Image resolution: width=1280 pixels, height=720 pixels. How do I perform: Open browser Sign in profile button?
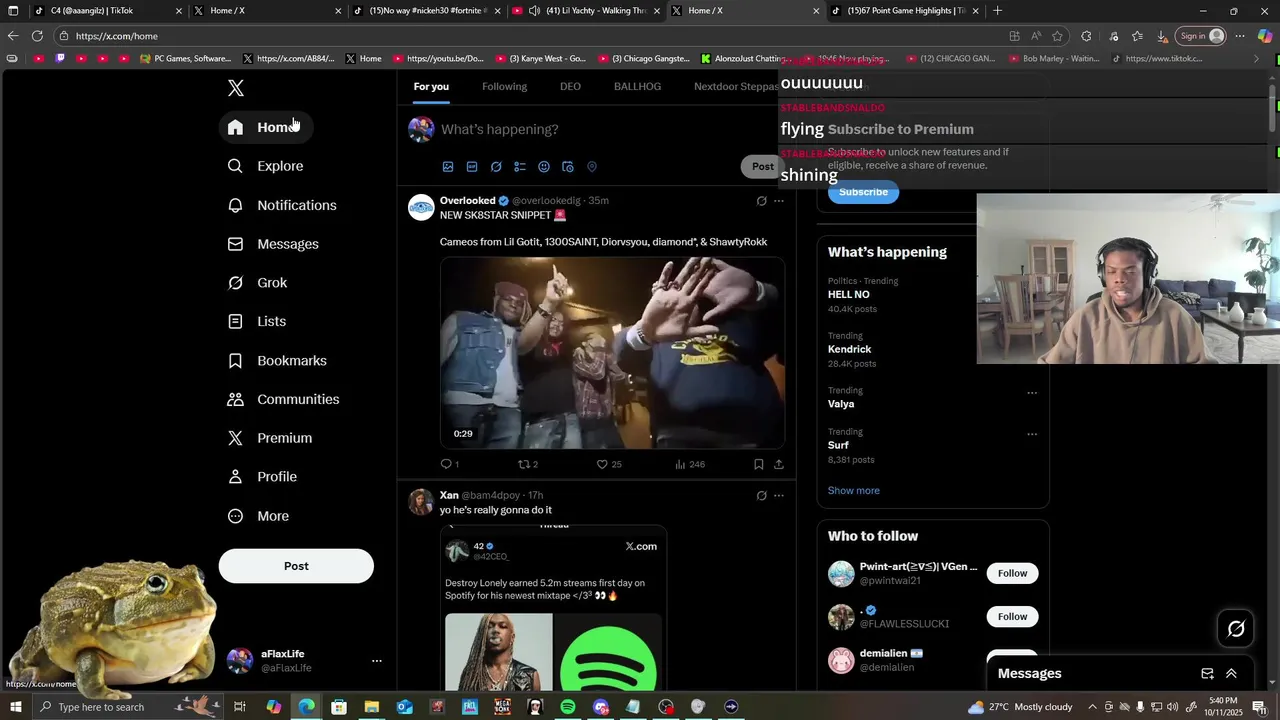tap(1201, 36)
